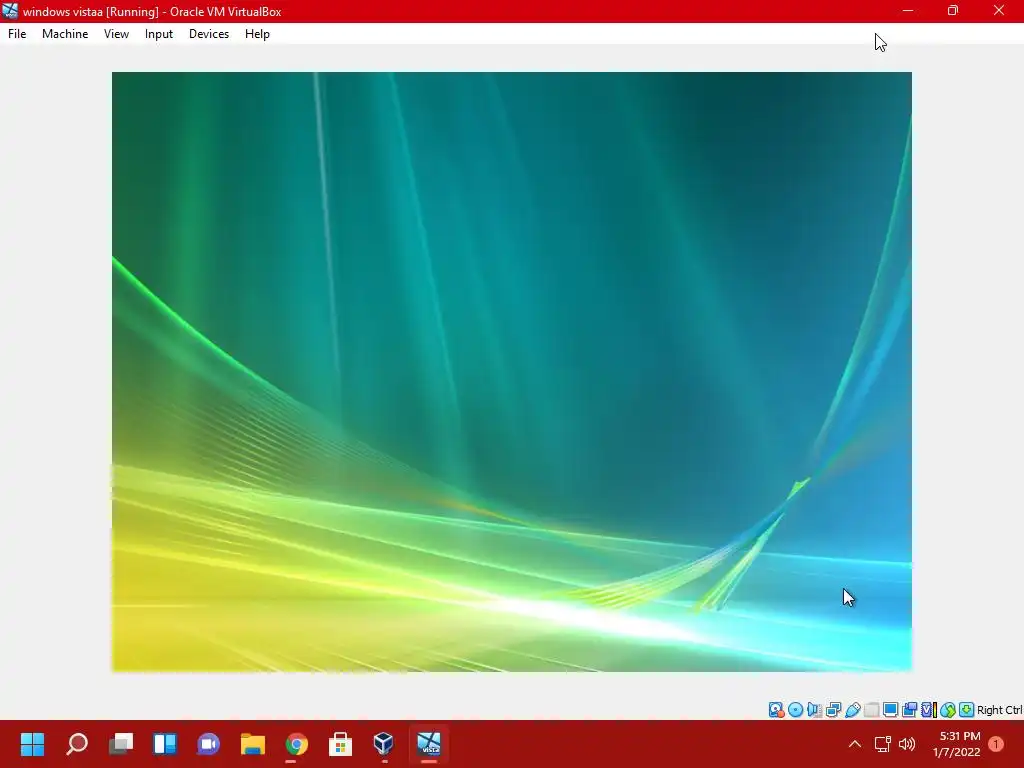This screenshot has width=1024, height=768.
Task: Click the recording indicator in the status bar
Action: 909,710
